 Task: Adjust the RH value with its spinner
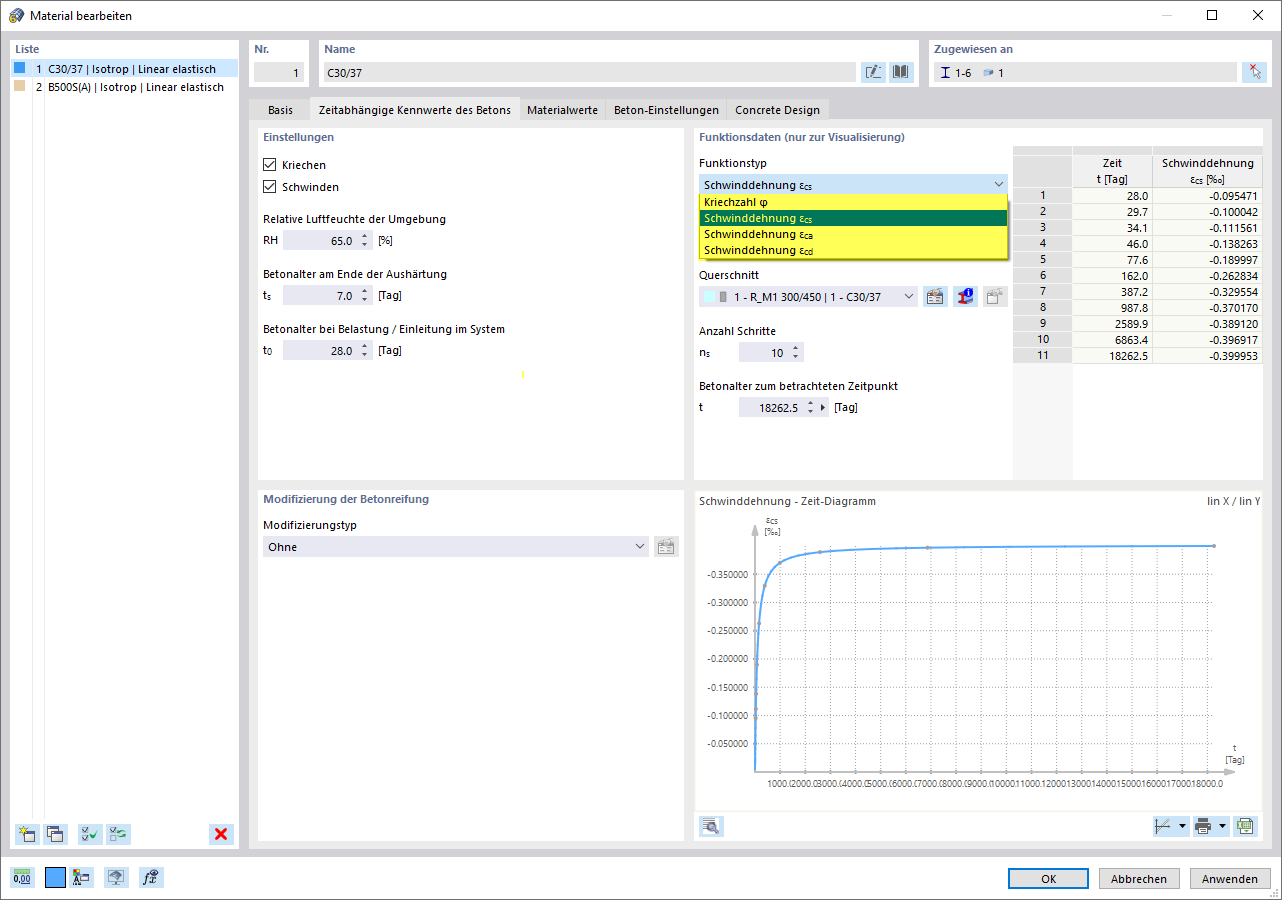pyautogui.click(x=365, y=241)
